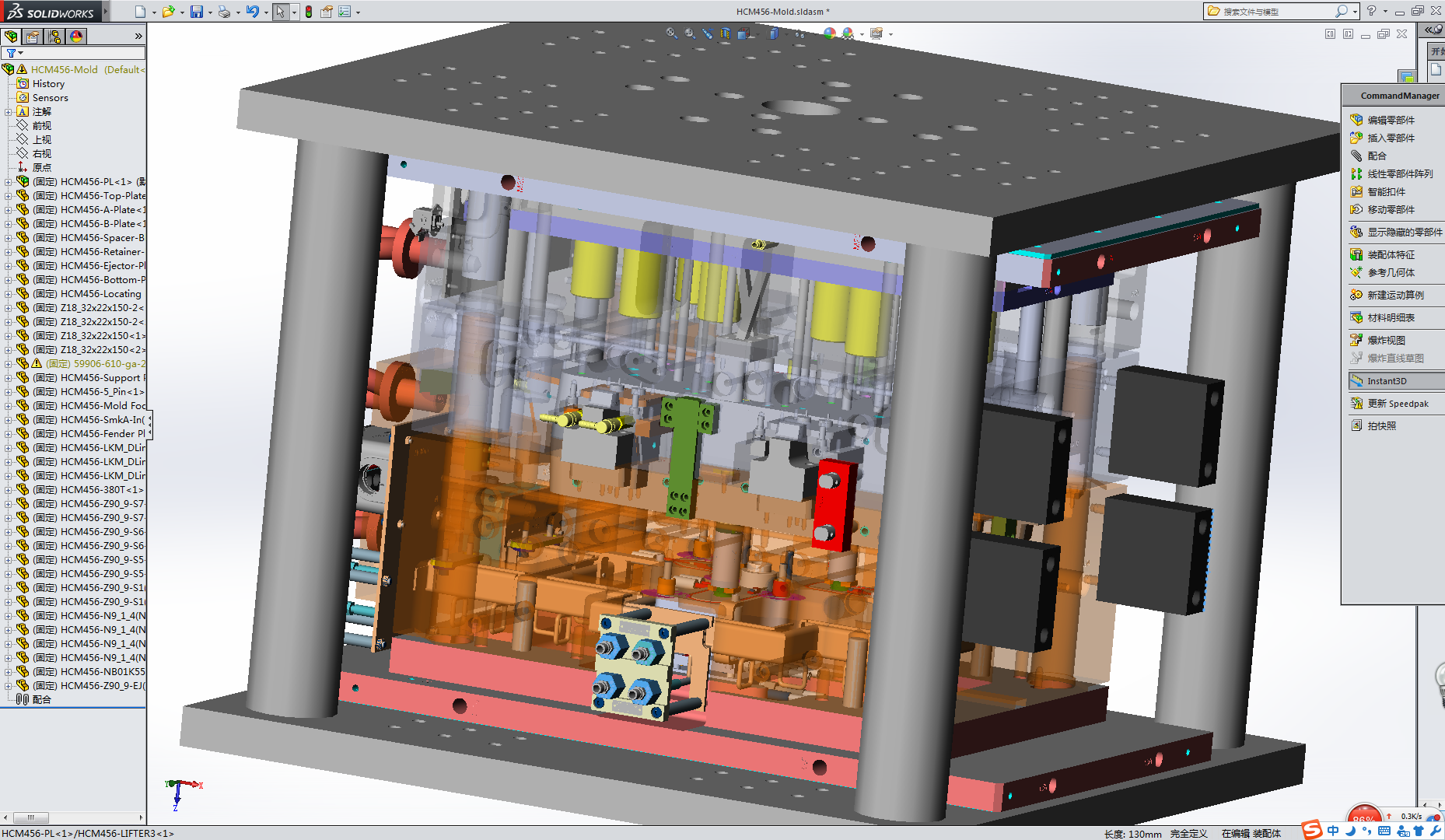Open file properties icon in top toolbar
The height and width of the screenshot is (840, 1445).
(327, 12)
